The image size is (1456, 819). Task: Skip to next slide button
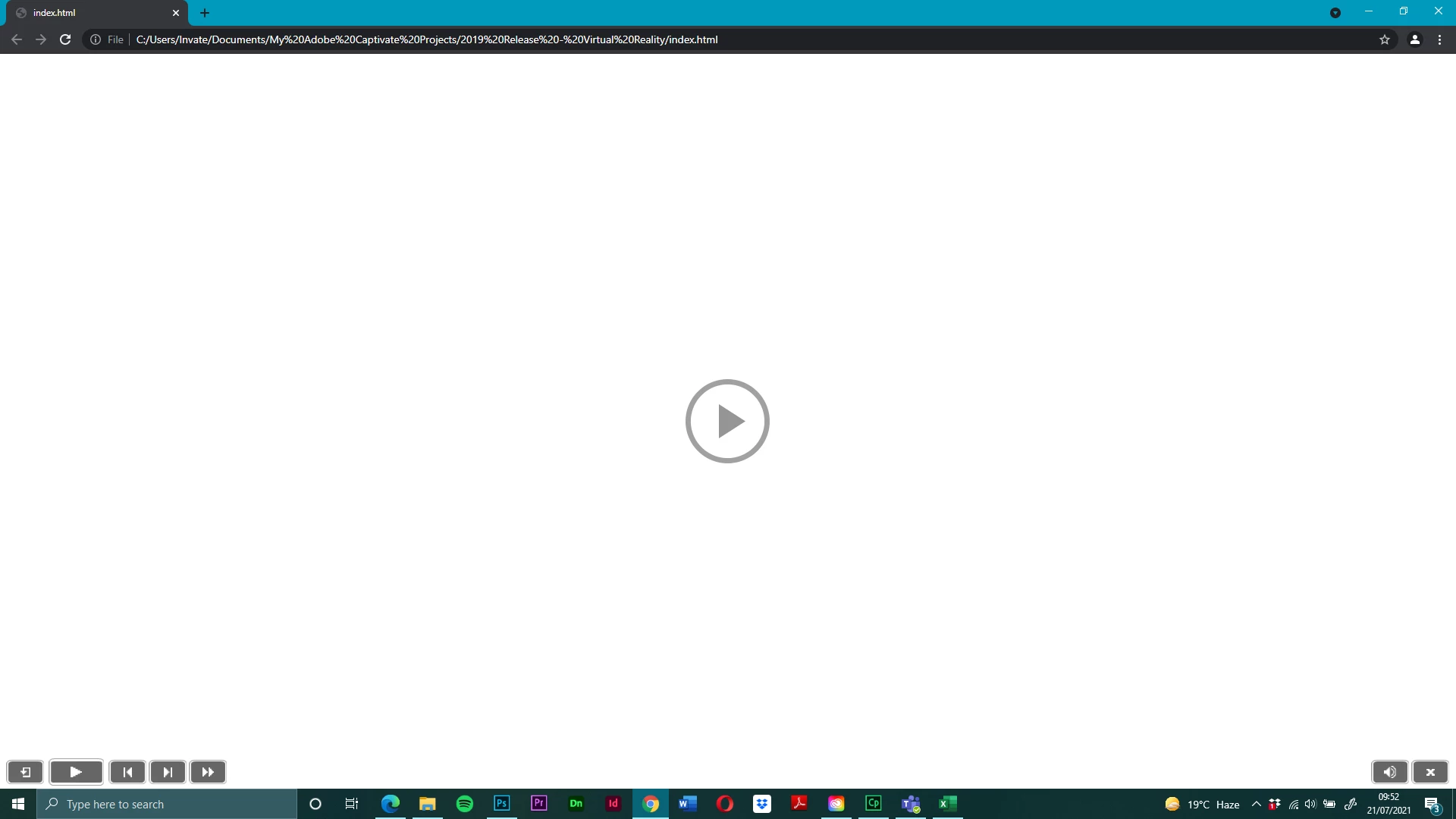[x=168, y=772]
